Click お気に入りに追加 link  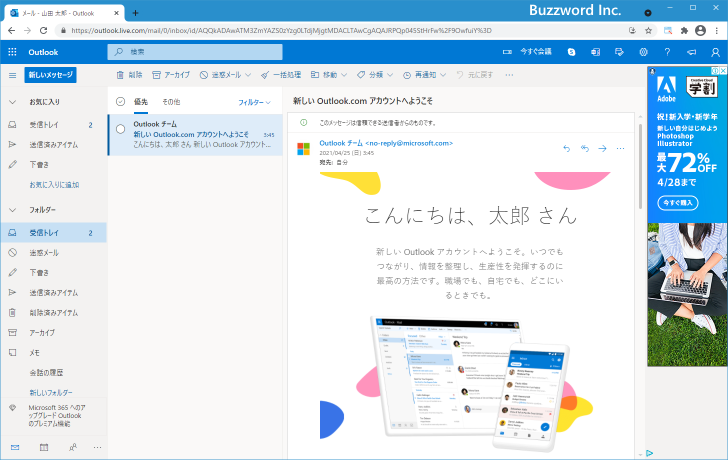54,185
